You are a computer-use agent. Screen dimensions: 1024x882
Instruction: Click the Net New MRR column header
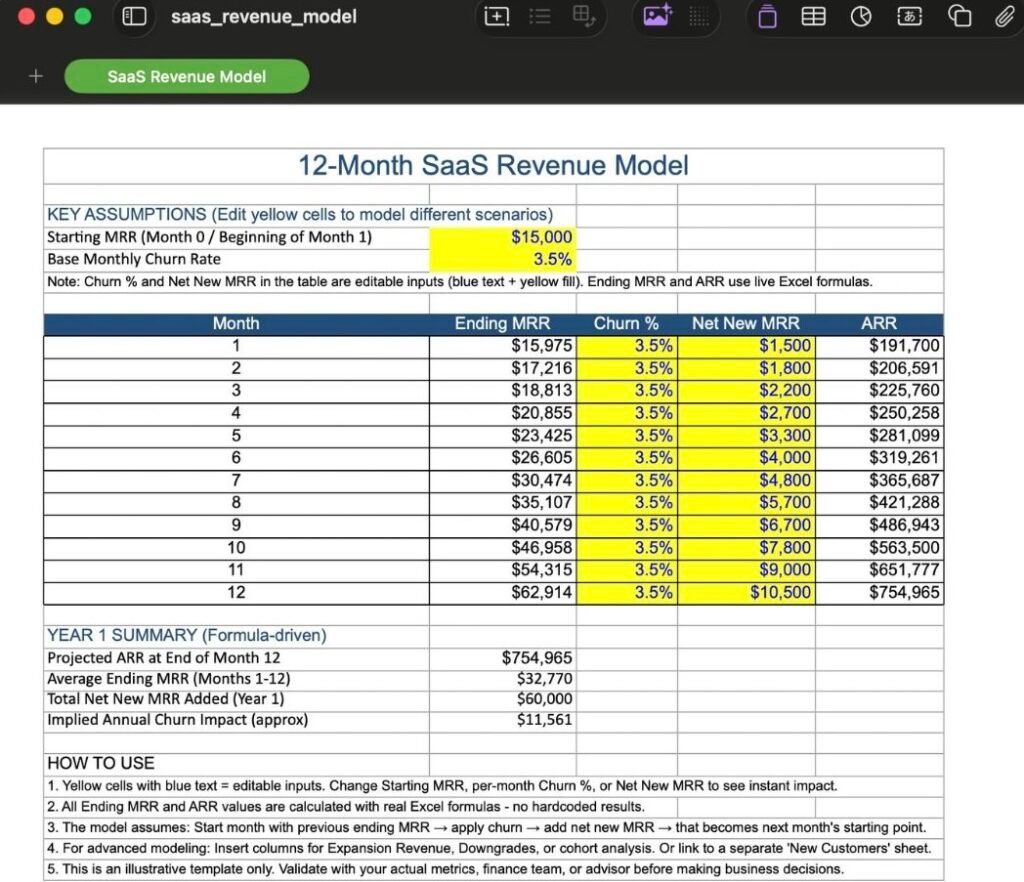pos(746,324)
